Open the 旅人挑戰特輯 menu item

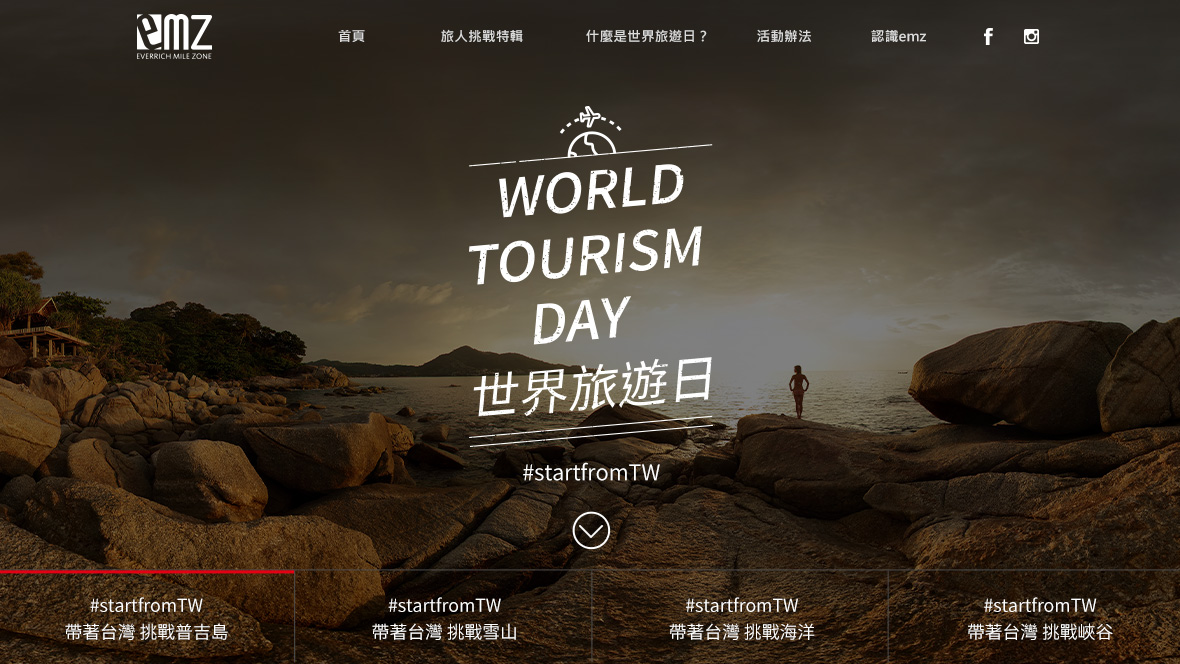(x=481, y=37)
